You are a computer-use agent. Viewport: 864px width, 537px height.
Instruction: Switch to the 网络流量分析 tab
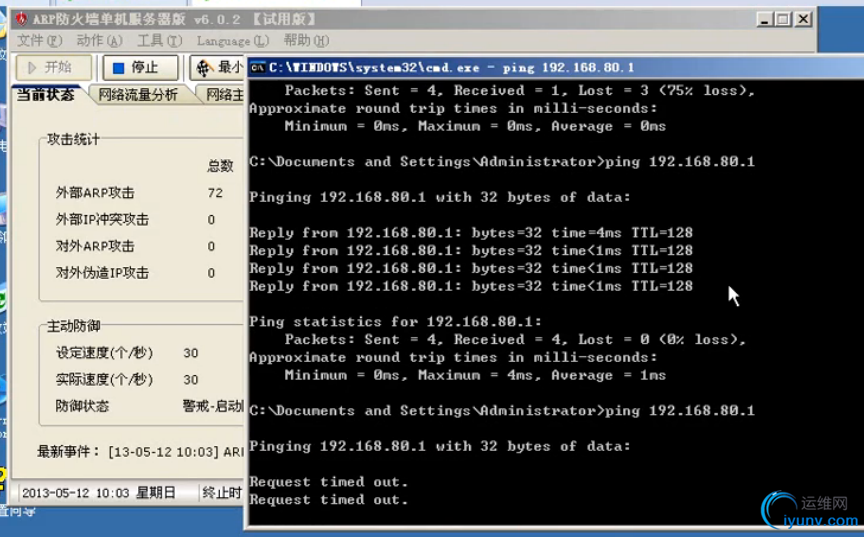click(x=138, y=95)
